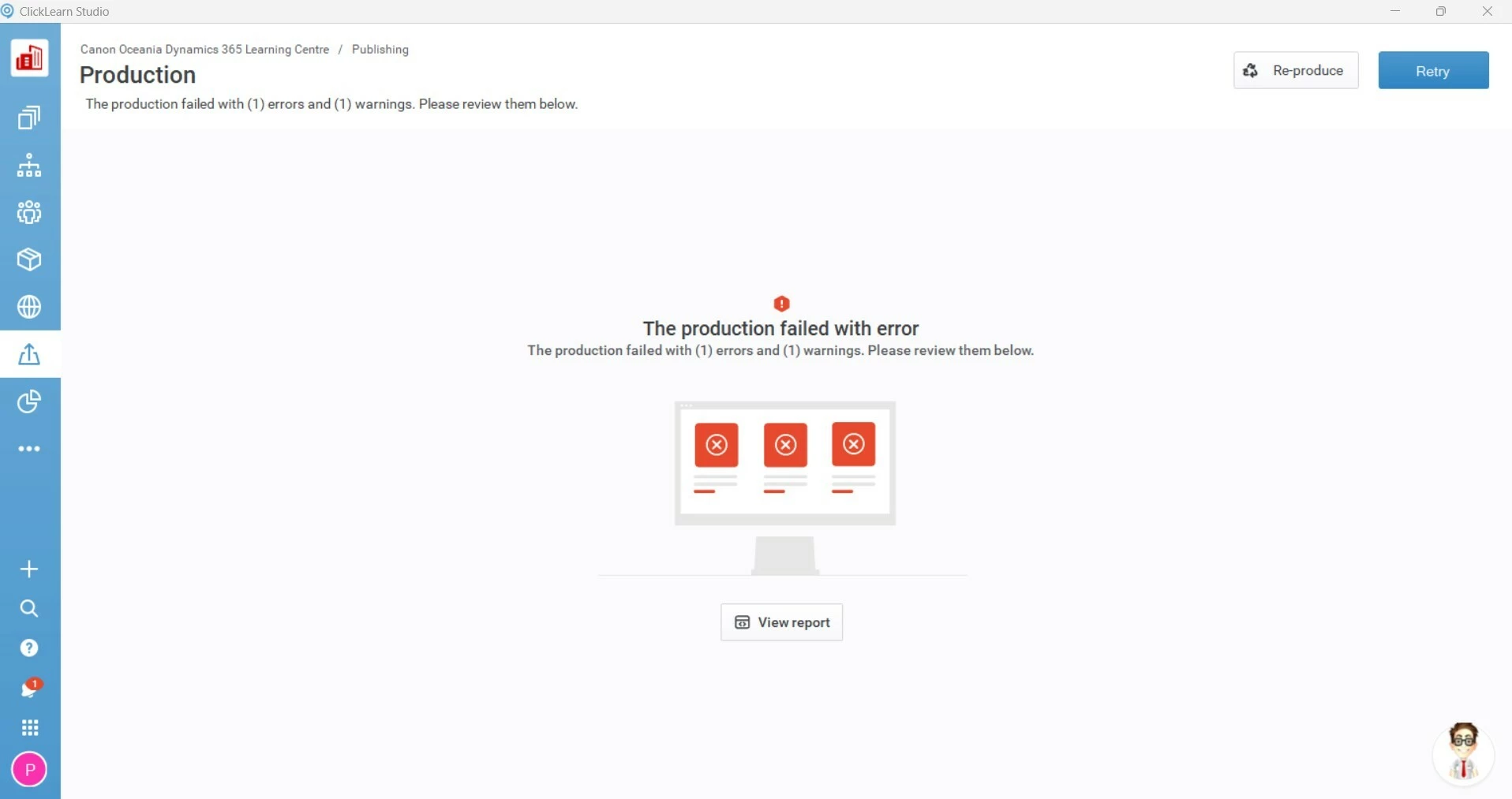Click the Re-produce button
Viewport: 1512px width, 799px height.
[1296, 70]
